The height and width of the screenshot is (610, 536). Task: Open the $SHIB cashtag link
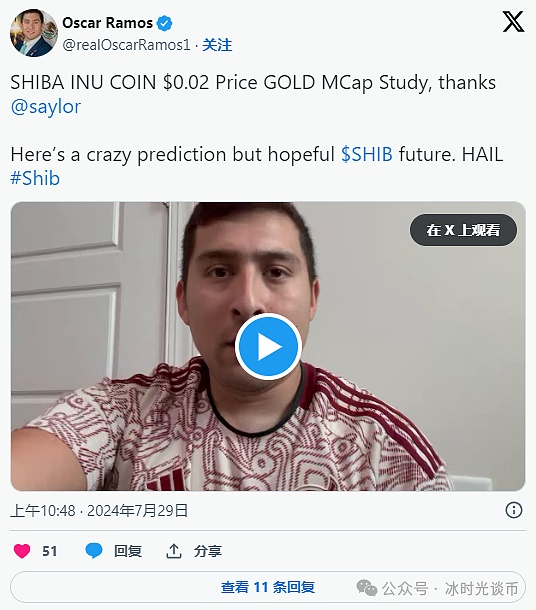tap(367, 154)
